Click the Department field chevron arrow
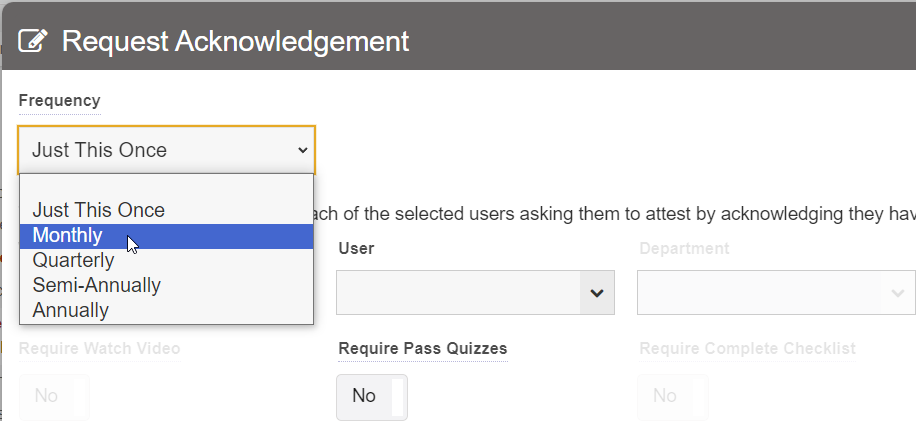The height and width of the screenshot is (421, 916). point(896,293)
